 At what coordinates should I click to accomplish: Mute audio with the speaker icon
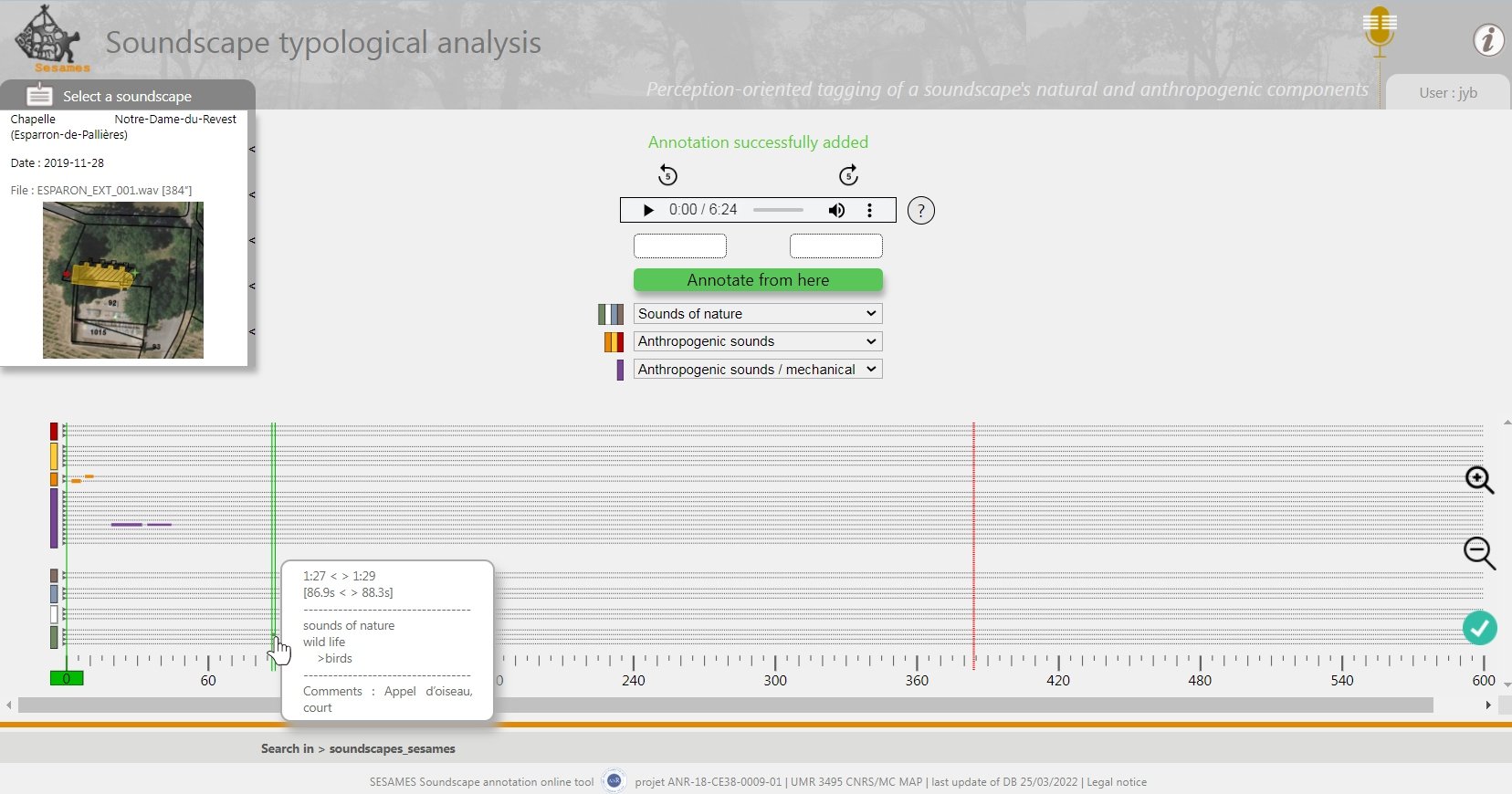pyautogui.click(x=836, y=210)
